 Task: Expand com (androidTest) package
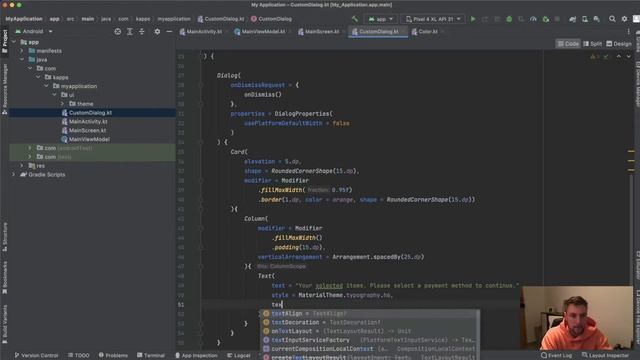point(30,148)
